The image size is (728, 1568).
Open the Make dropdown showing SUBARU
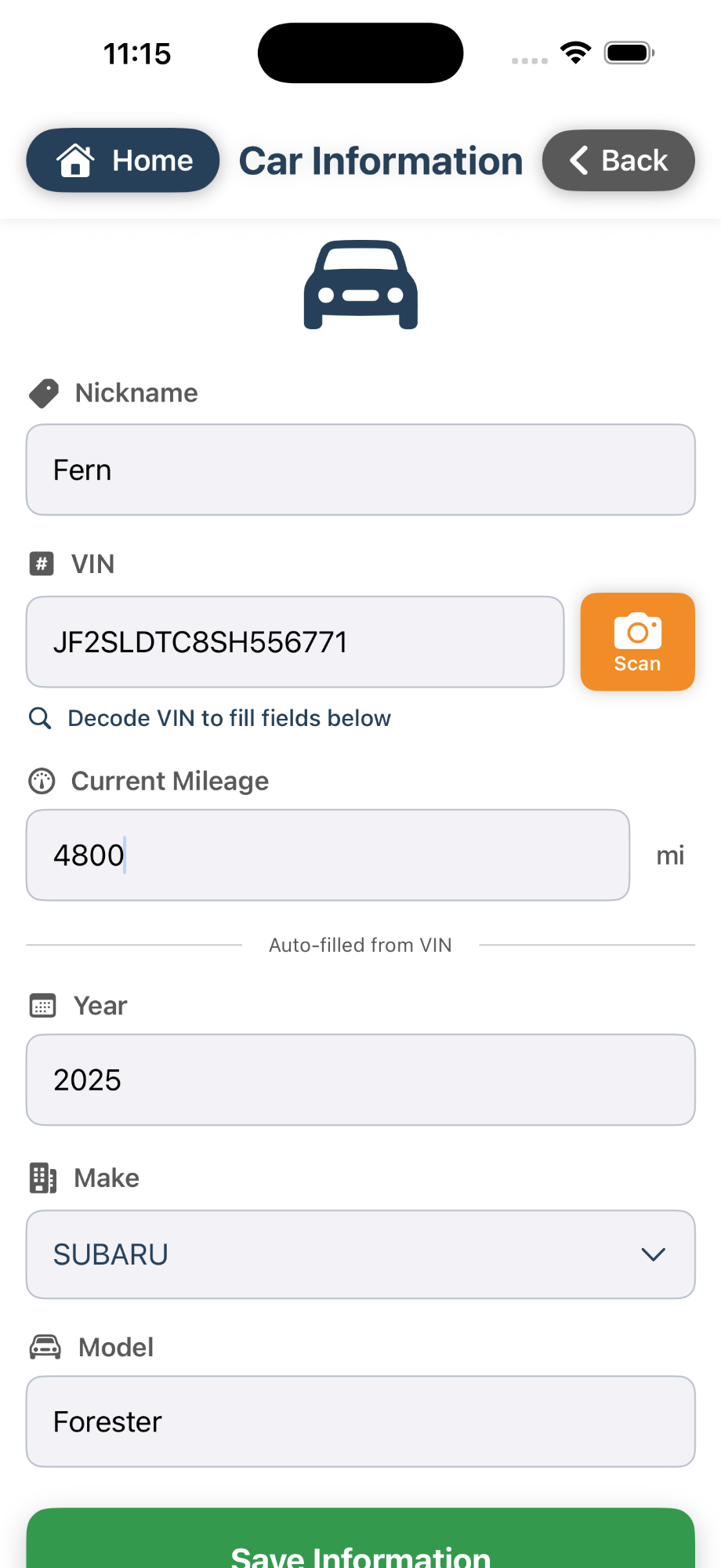click(x=340, y=1254)
